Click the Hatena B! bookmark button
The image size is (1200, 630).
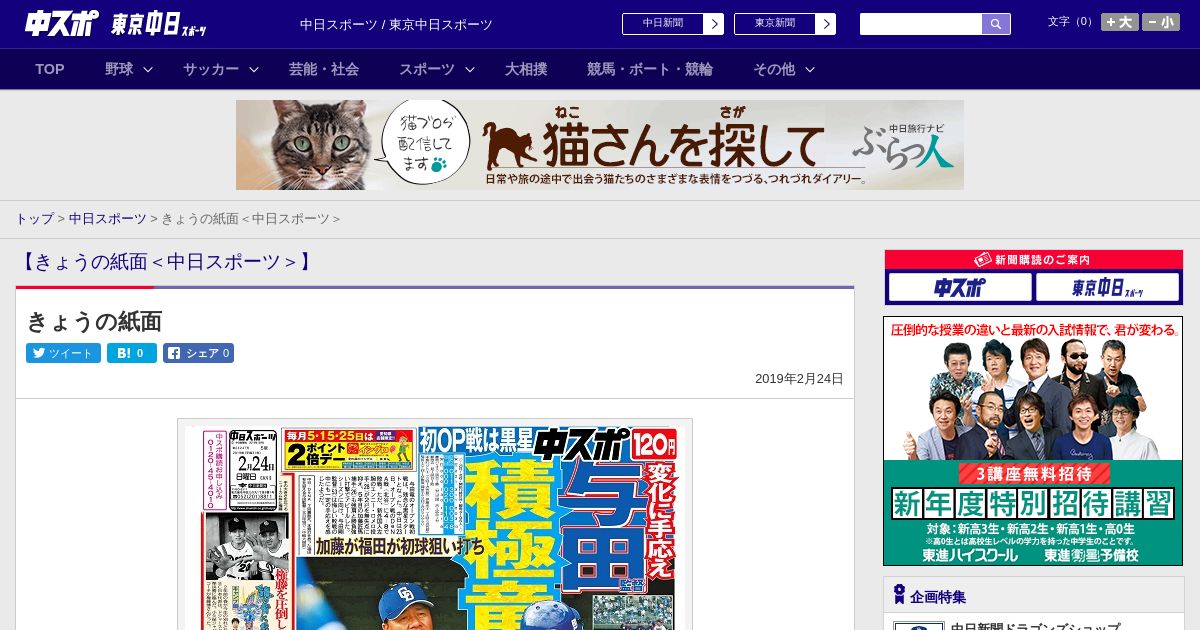tap(132, 353)
